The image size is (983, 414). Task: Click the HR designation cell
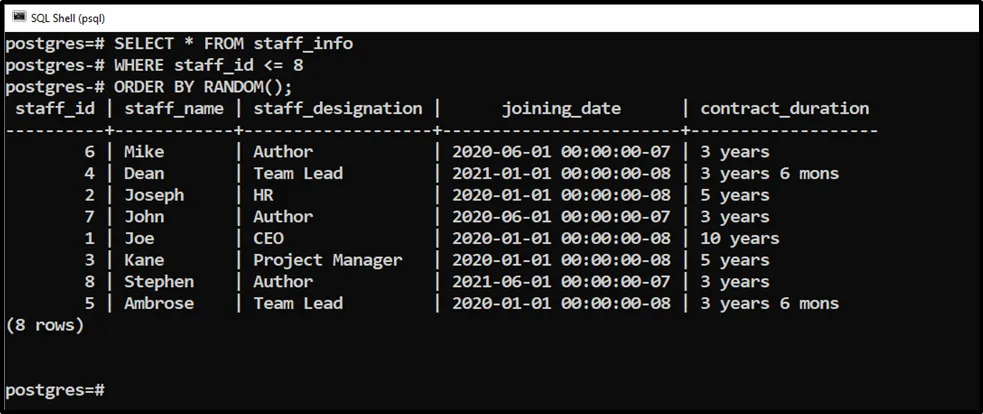[x=263, y=195]
